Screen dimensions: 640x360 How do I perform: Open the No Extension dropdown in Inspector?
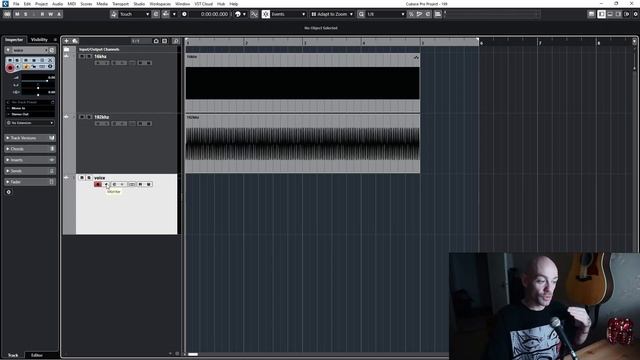pos(30,123)
